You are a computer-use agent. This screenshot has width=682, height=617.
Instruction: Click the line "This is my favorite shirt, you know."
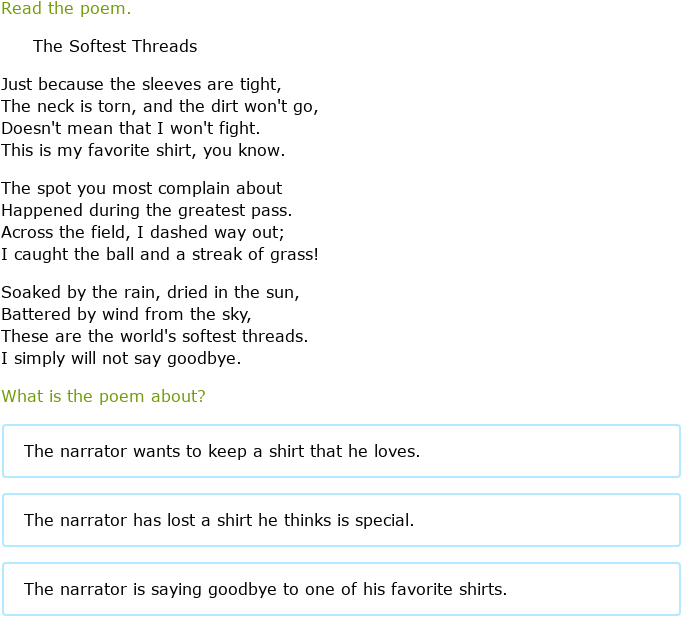pyautogui.click(x=143, y=150)
